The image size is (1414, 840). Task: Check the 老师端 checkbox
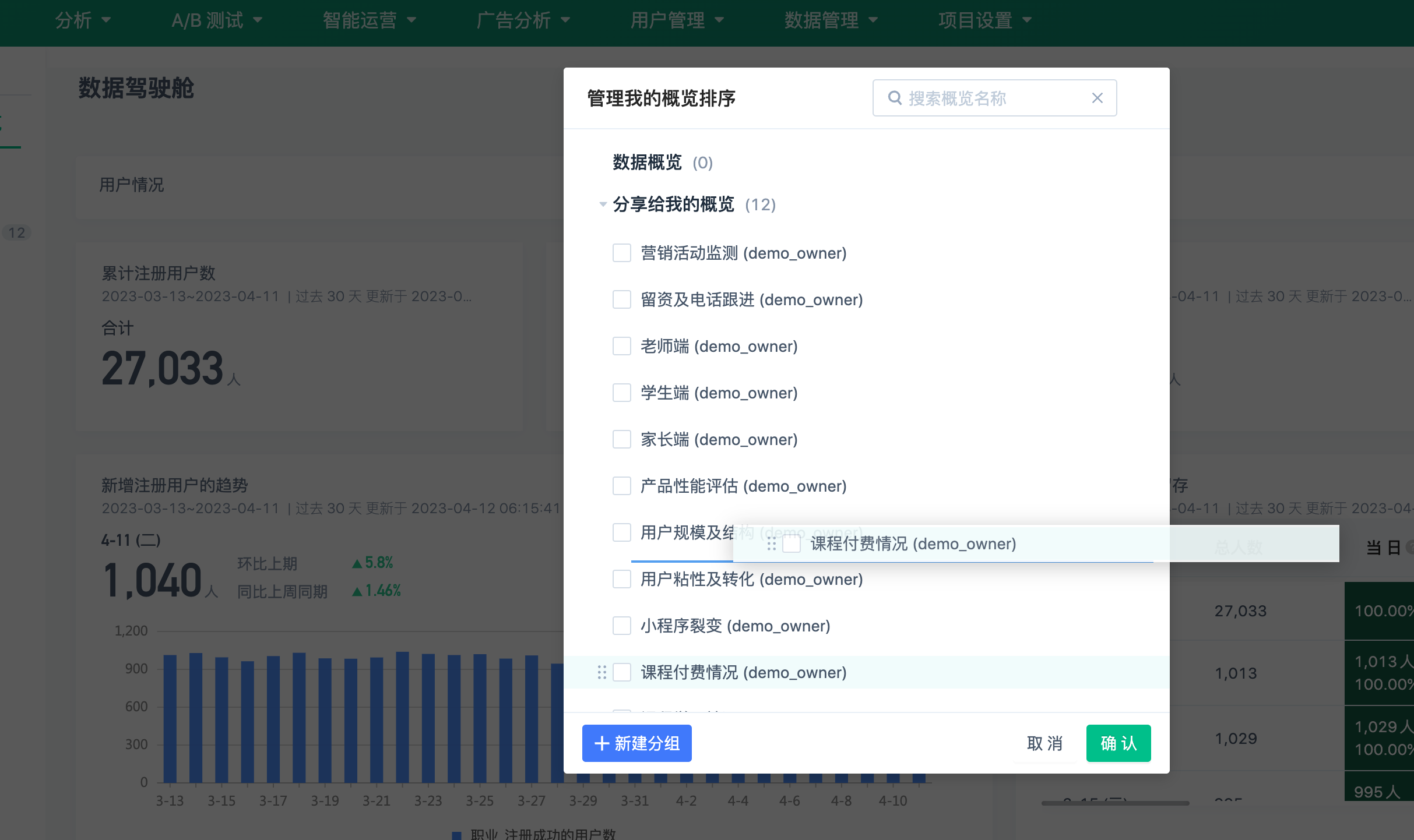(622, 346)
